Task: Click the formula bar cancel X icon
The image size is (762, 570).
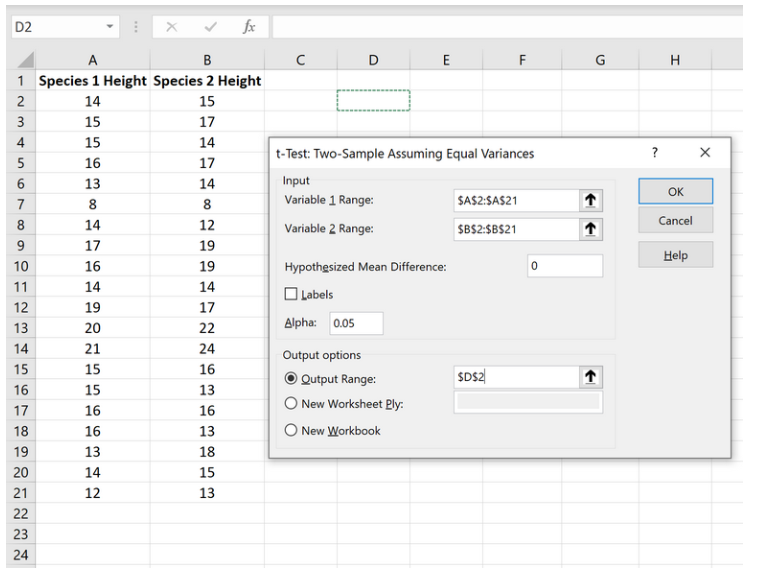Action: [172, 27]
